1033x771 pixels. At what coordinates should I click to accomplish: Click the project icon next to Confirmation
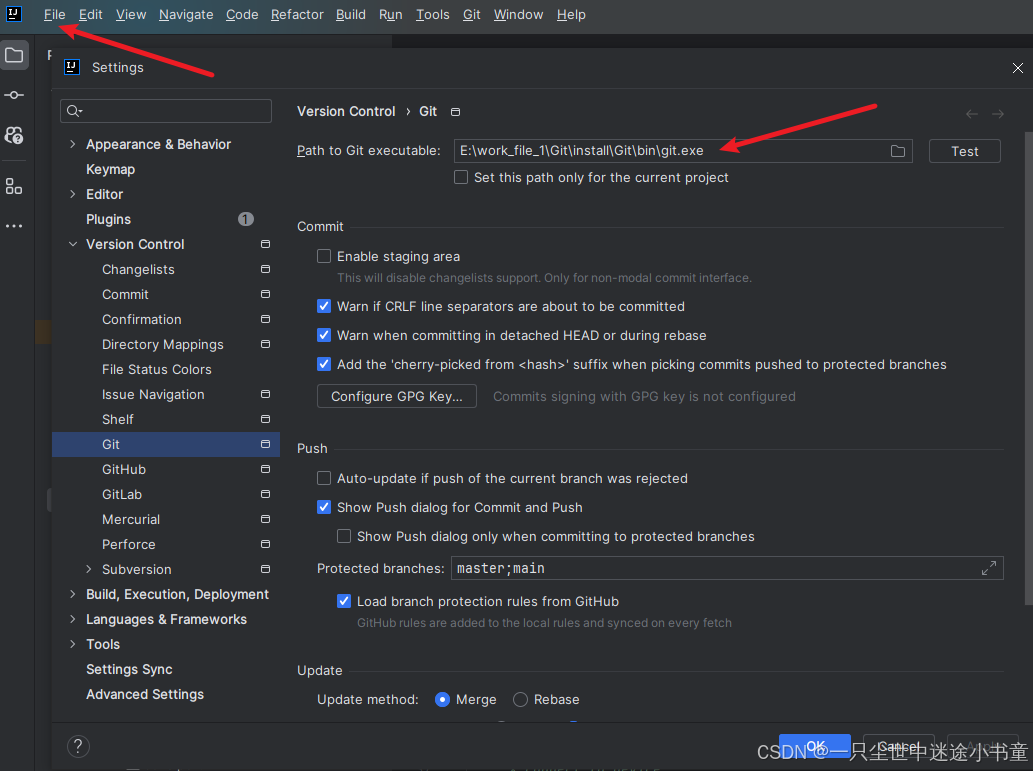pyautogui.click(x=265, y=319)
